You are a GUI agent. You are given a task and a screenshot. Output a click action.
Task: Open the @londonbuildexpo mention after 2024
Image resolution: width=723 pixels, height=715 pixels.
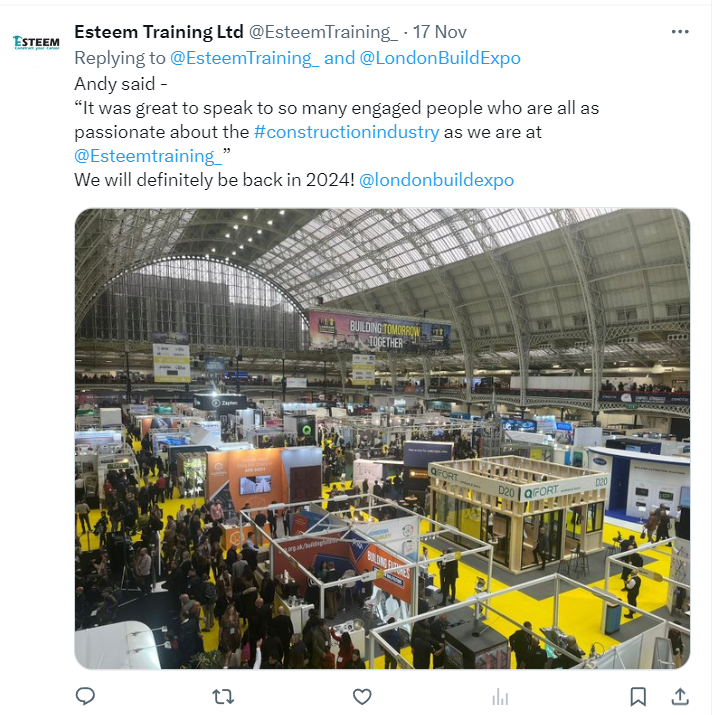(436, 180)
